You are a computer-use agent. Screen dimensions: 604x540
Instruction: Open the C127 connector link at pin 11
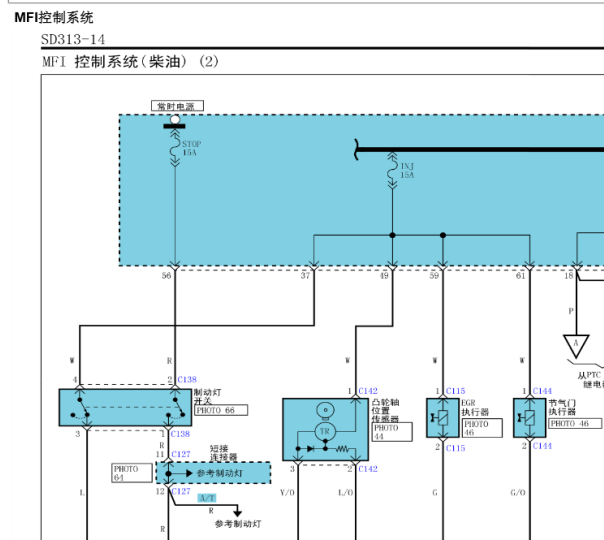181,454
